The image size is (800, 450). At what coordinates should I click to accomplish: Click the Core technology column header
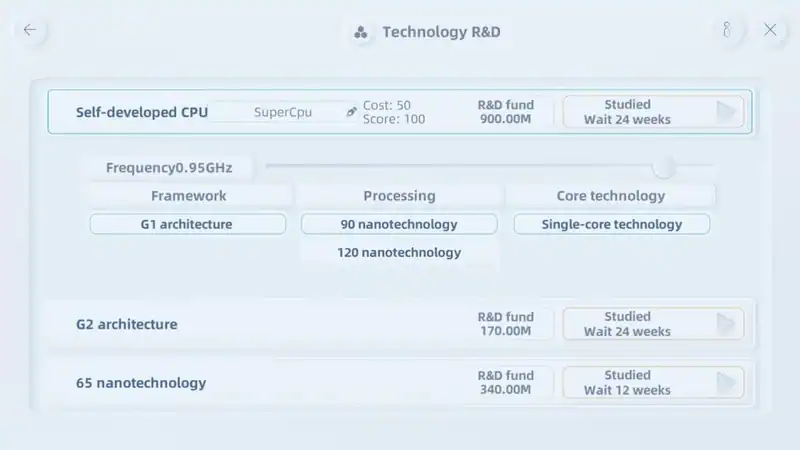click(x=611, y=195)
